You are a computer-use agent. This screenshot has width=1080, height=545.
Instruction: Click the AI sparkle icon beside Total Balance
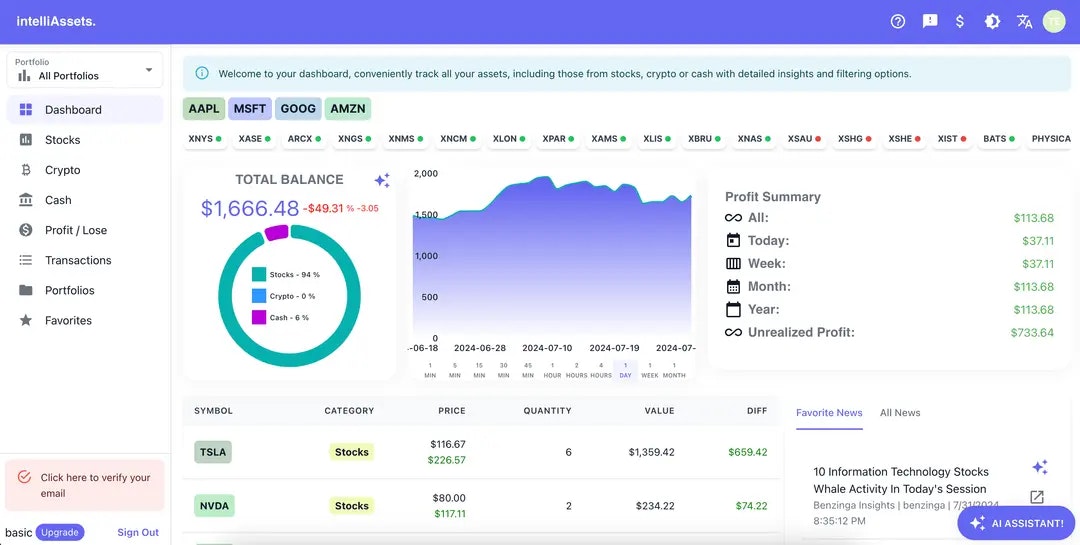click(x=382, y=181)
